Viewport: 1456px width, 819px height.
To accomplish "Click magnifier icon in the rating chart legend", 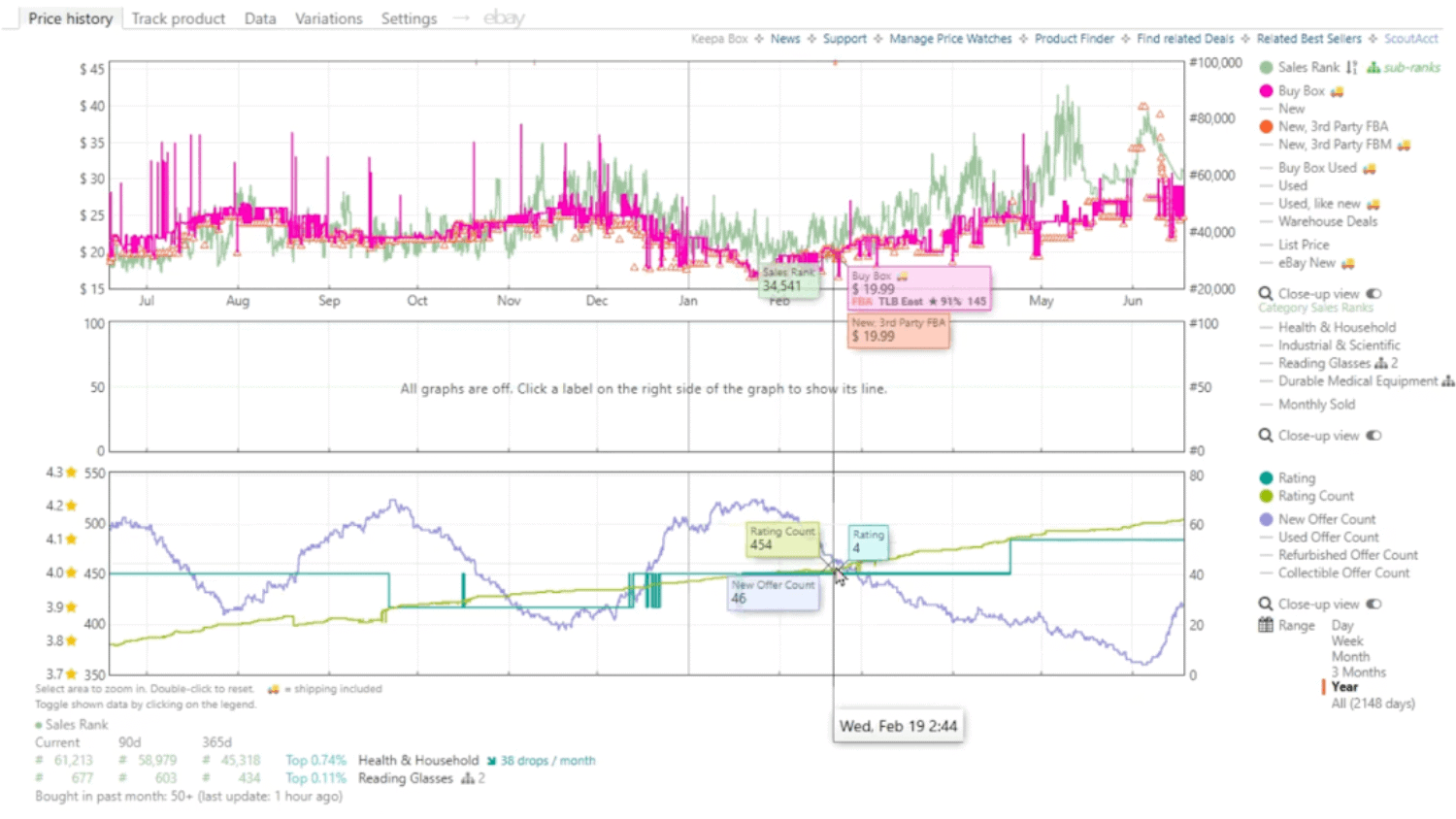I will tap(1266, 605).
